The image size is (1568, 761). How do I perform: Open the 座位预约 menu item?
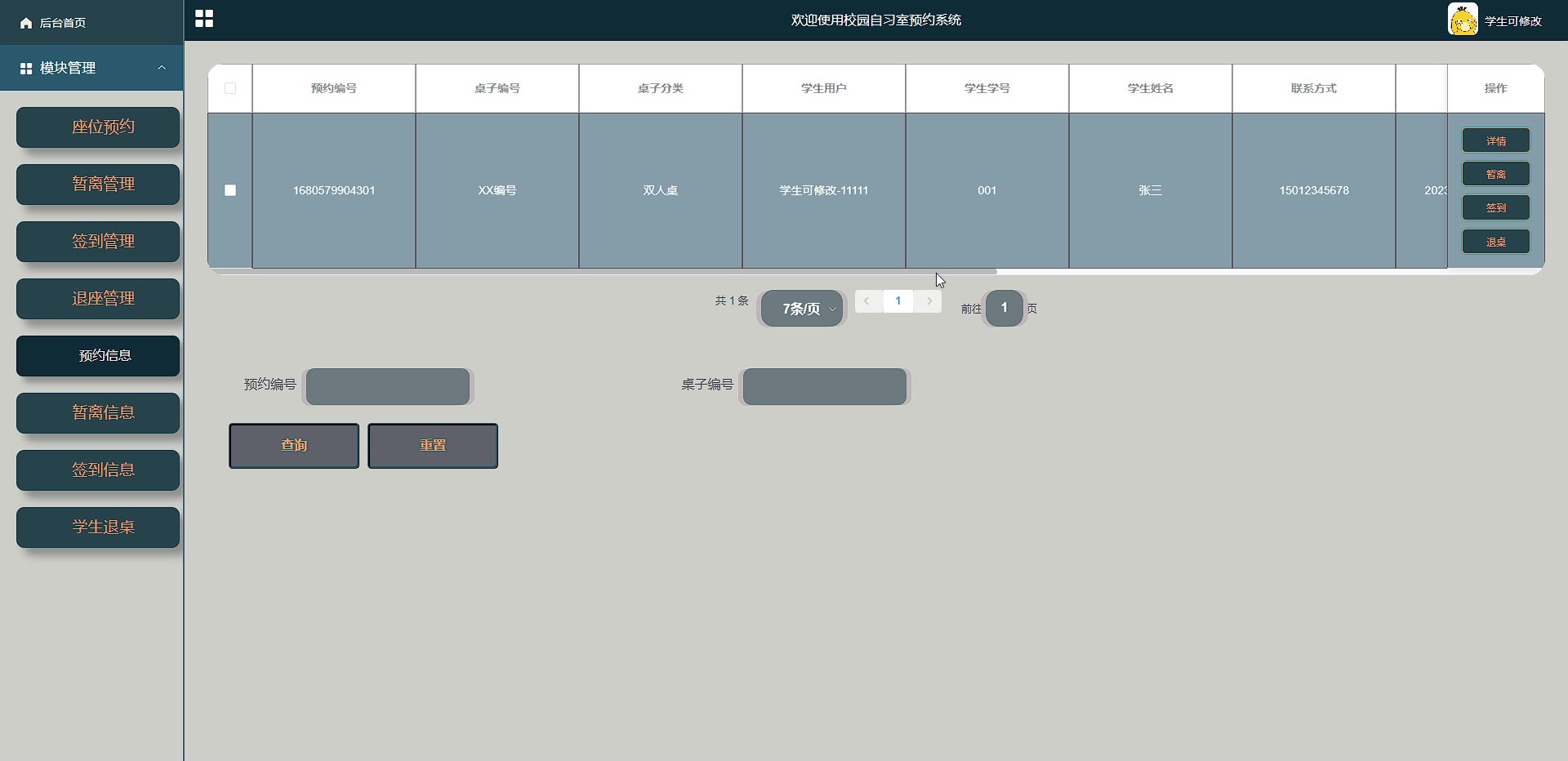click(98, 127)
